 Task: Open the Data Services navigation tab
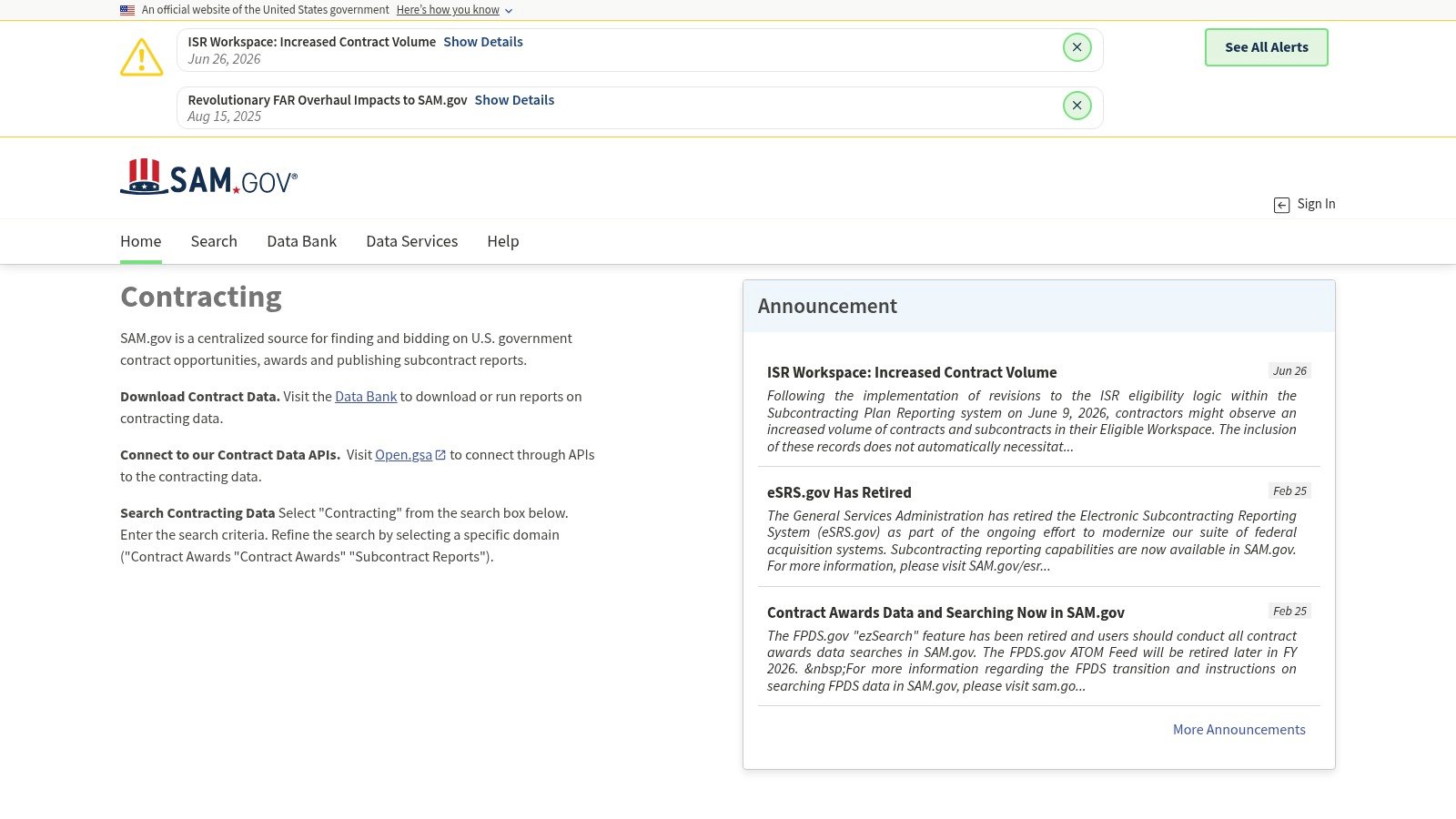(412, 241)
